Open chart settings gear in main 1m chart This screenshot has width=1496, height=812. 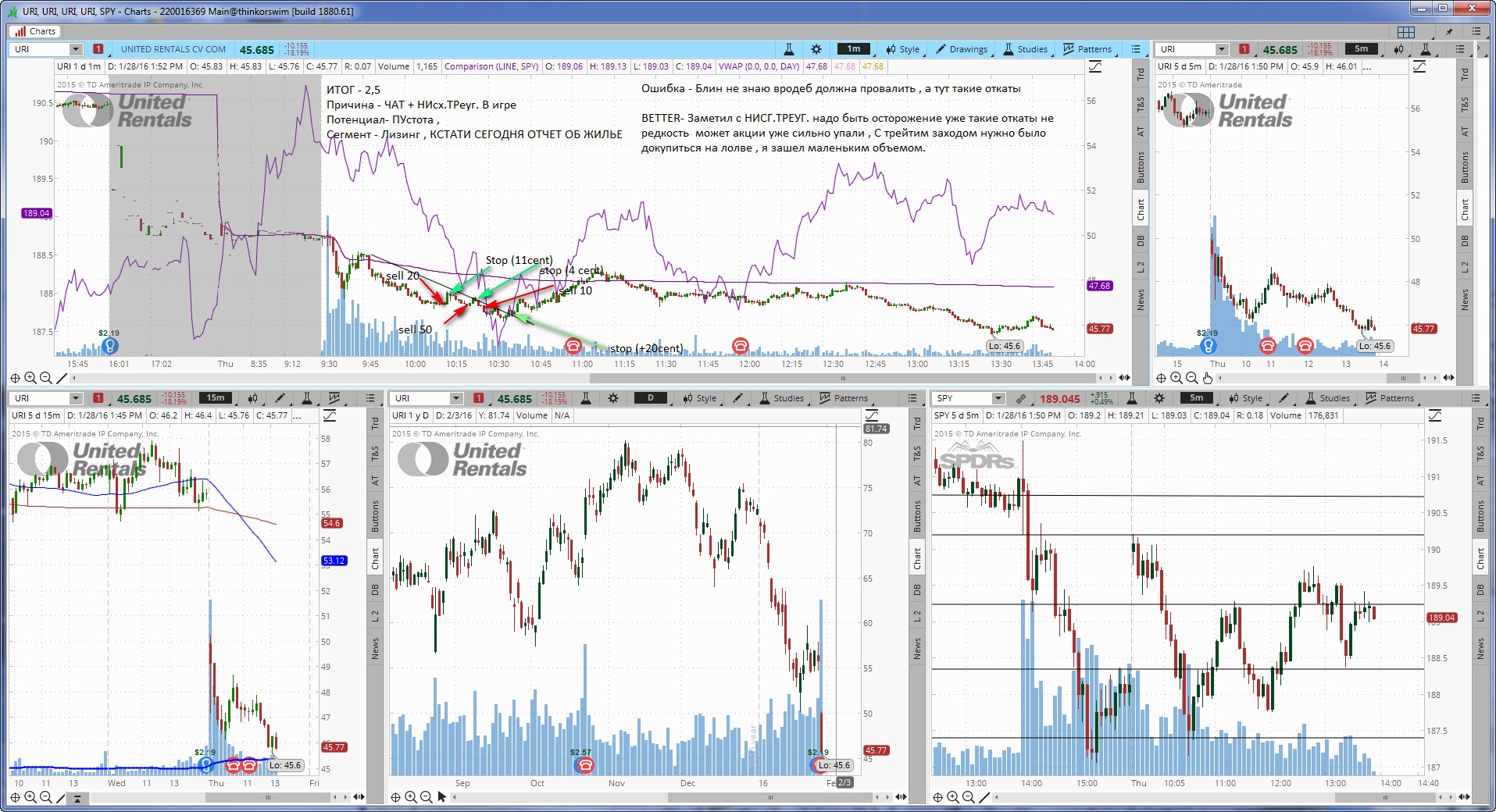[x=816, y=49]
